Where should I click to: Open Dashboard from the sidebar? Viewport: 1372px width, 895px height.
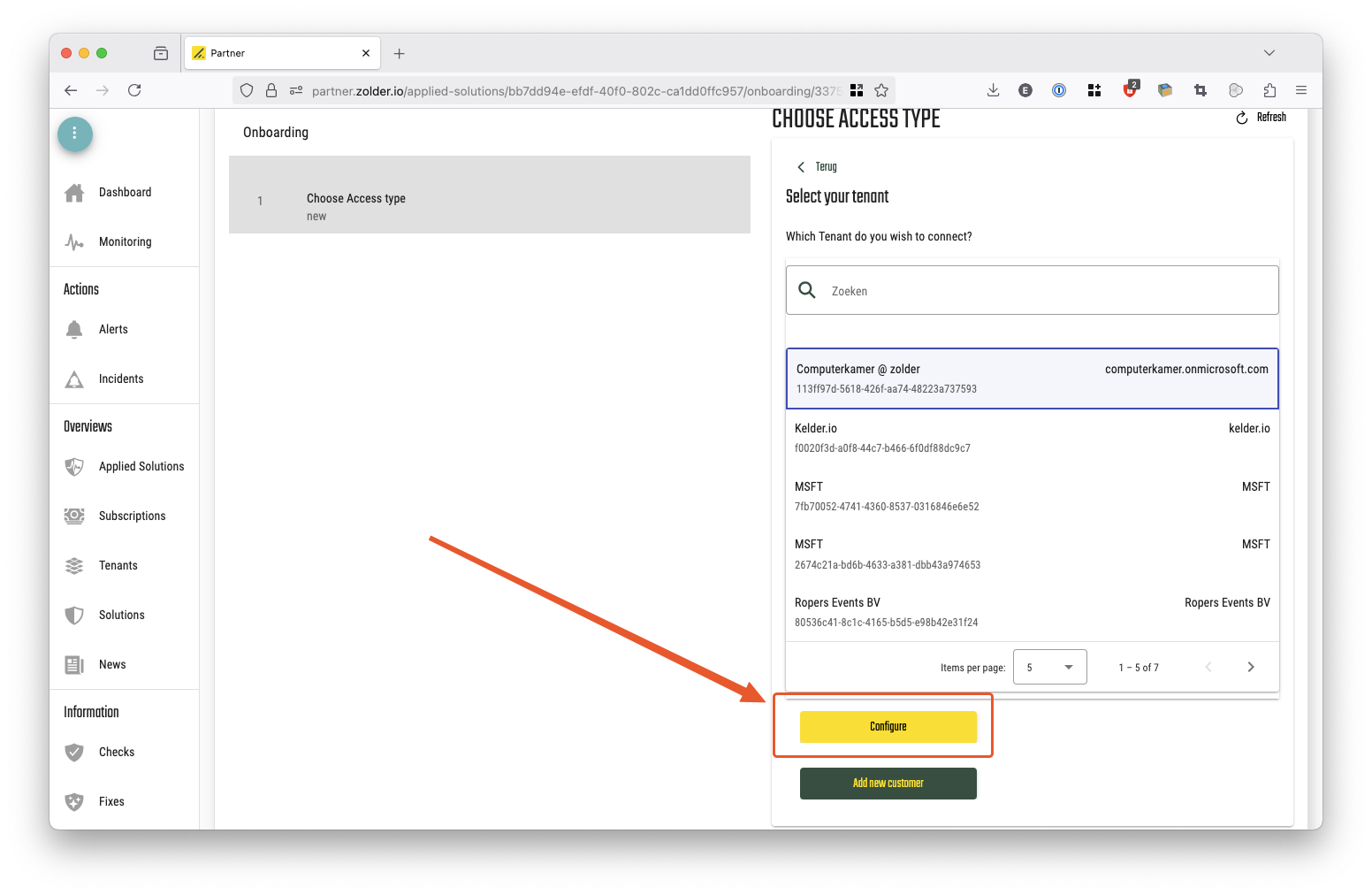point(124,193)
